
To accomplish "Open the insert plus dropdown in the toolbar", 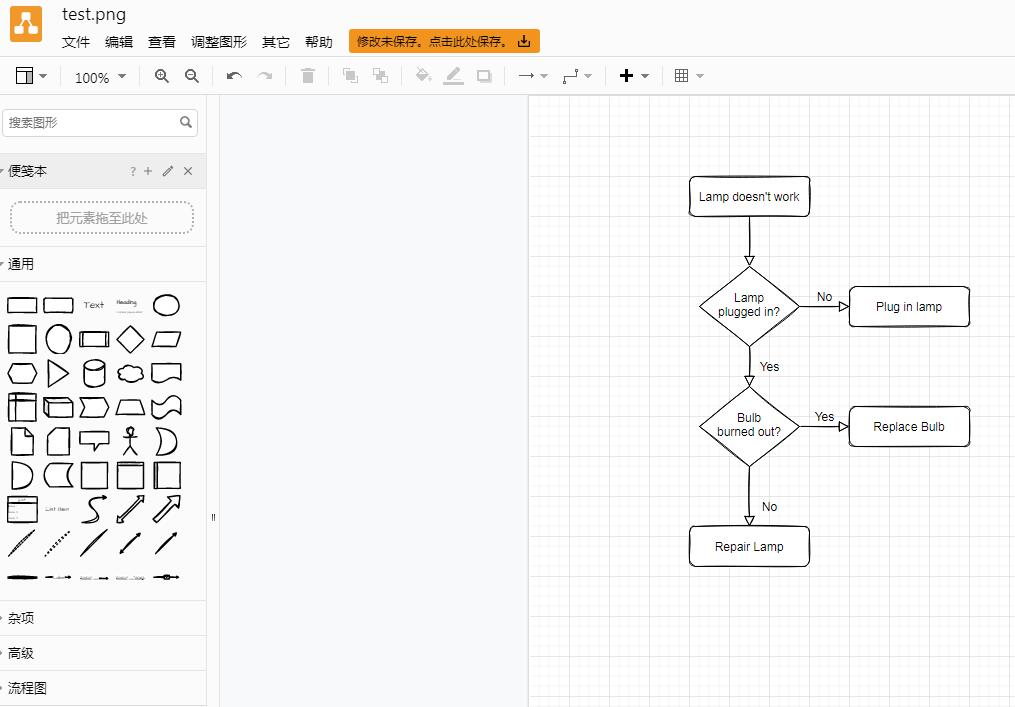I will 634,76.
